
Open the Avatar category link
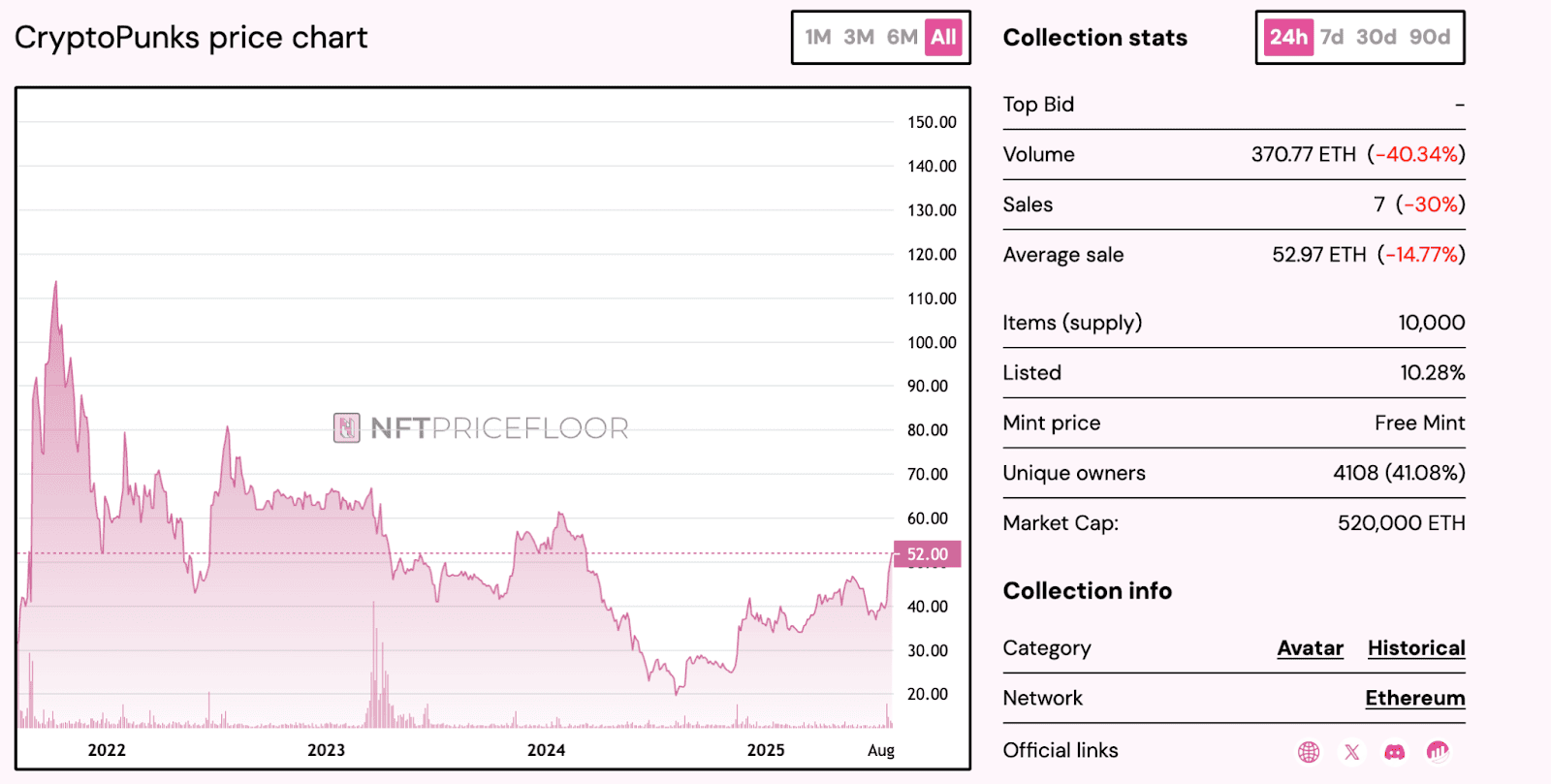click(1311, 648)
